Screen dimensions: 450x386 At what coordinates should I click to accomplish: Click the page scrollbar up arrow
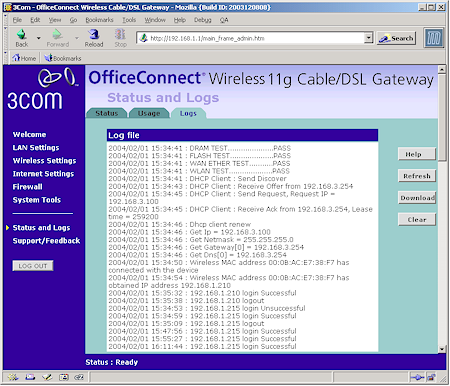click(442, 70)
